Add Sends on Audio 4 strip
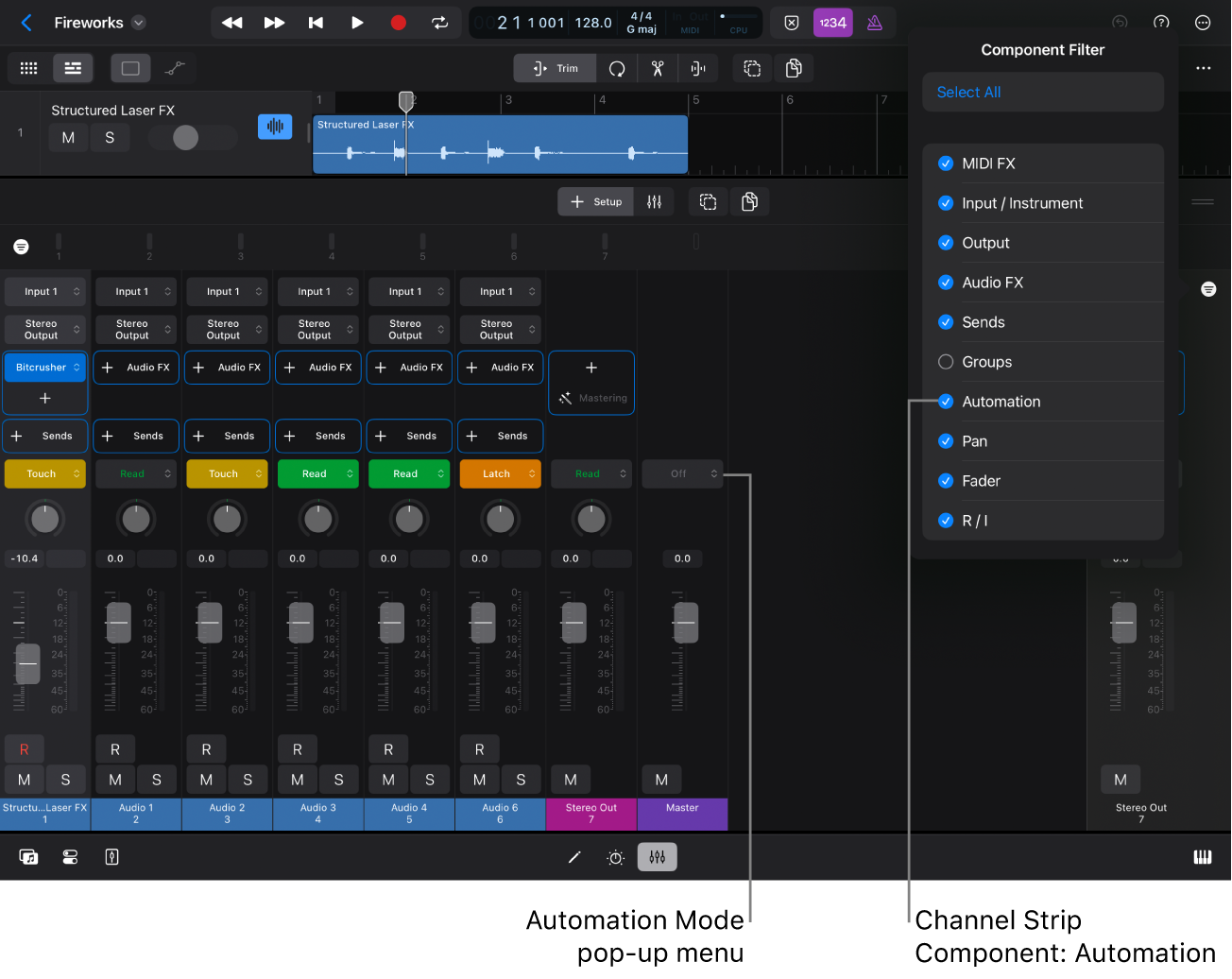This screenshot has height=979, width=1232. 409,436
